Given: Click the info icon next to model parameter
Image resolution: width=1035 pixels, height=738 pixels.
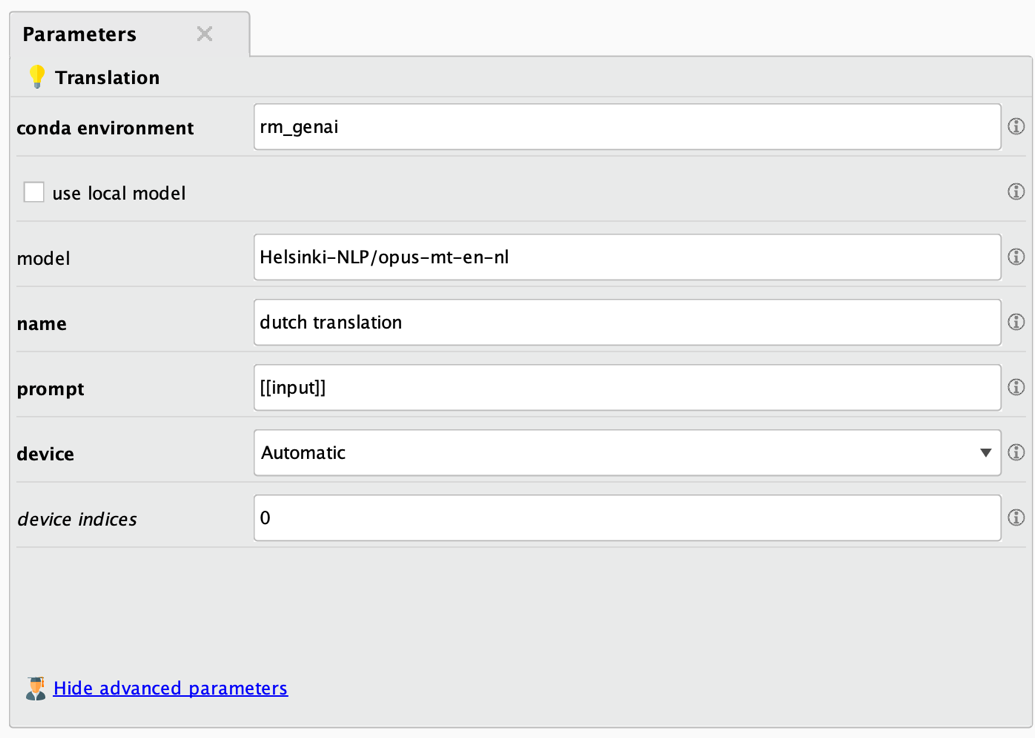Looking at the screenshot, I should point(1016,257).
